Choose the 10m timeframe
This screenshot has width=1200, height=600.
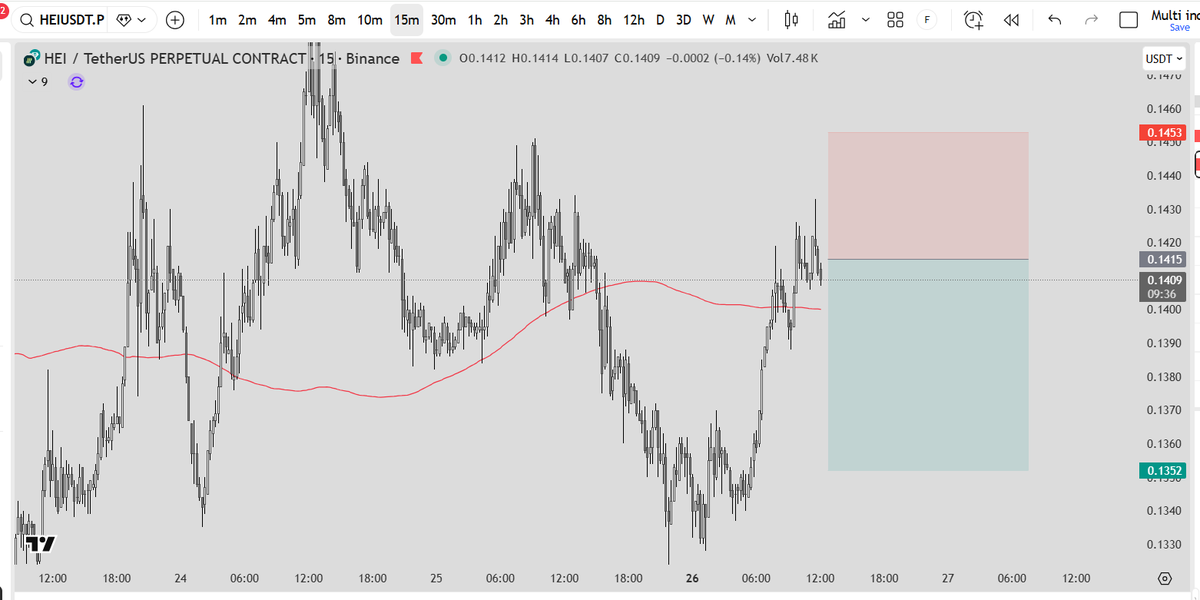coord(370,20)
